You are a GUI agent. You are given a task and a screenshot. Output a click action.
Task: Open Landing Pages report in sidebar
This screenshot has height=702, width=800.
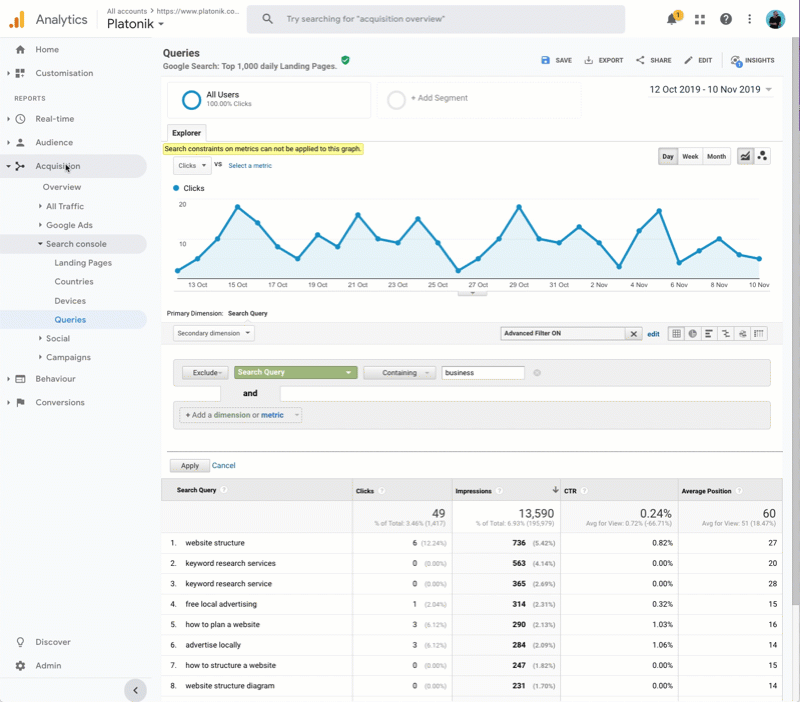coord(83,263)
